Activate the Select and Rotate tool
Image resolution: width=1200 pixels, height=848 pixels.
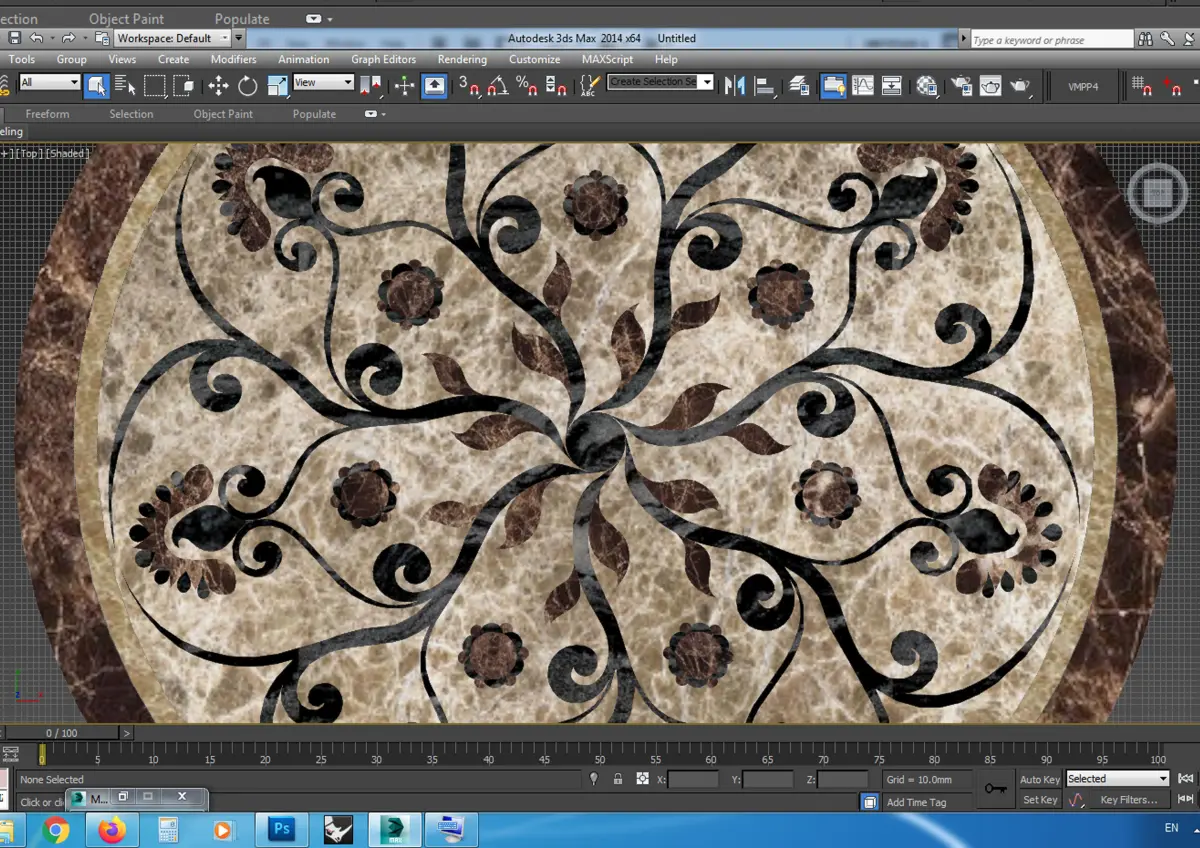pos(247,86)
